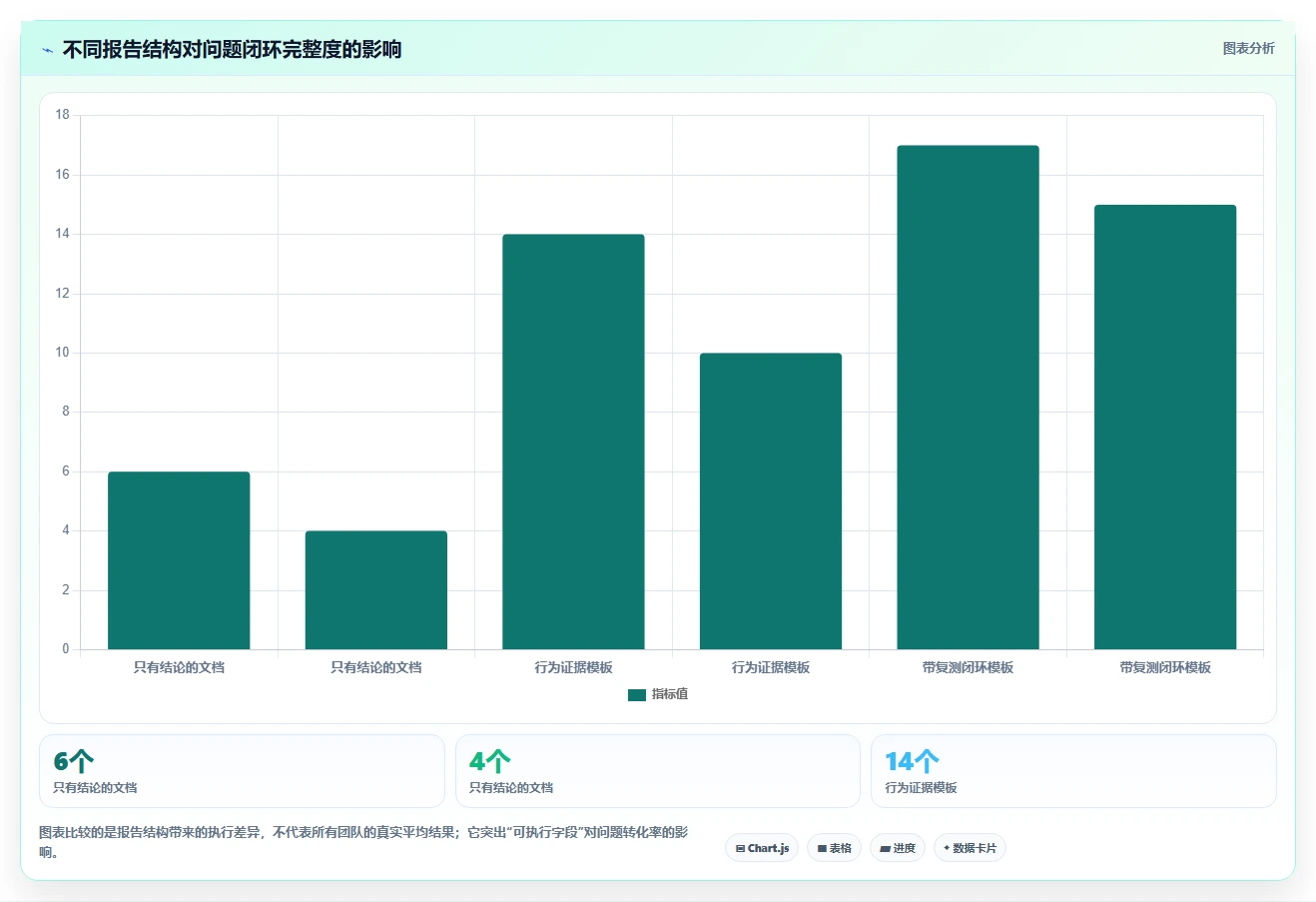Click the chart bar reaching value 10
Screen dimensions: 1316x902
point(771,501)
